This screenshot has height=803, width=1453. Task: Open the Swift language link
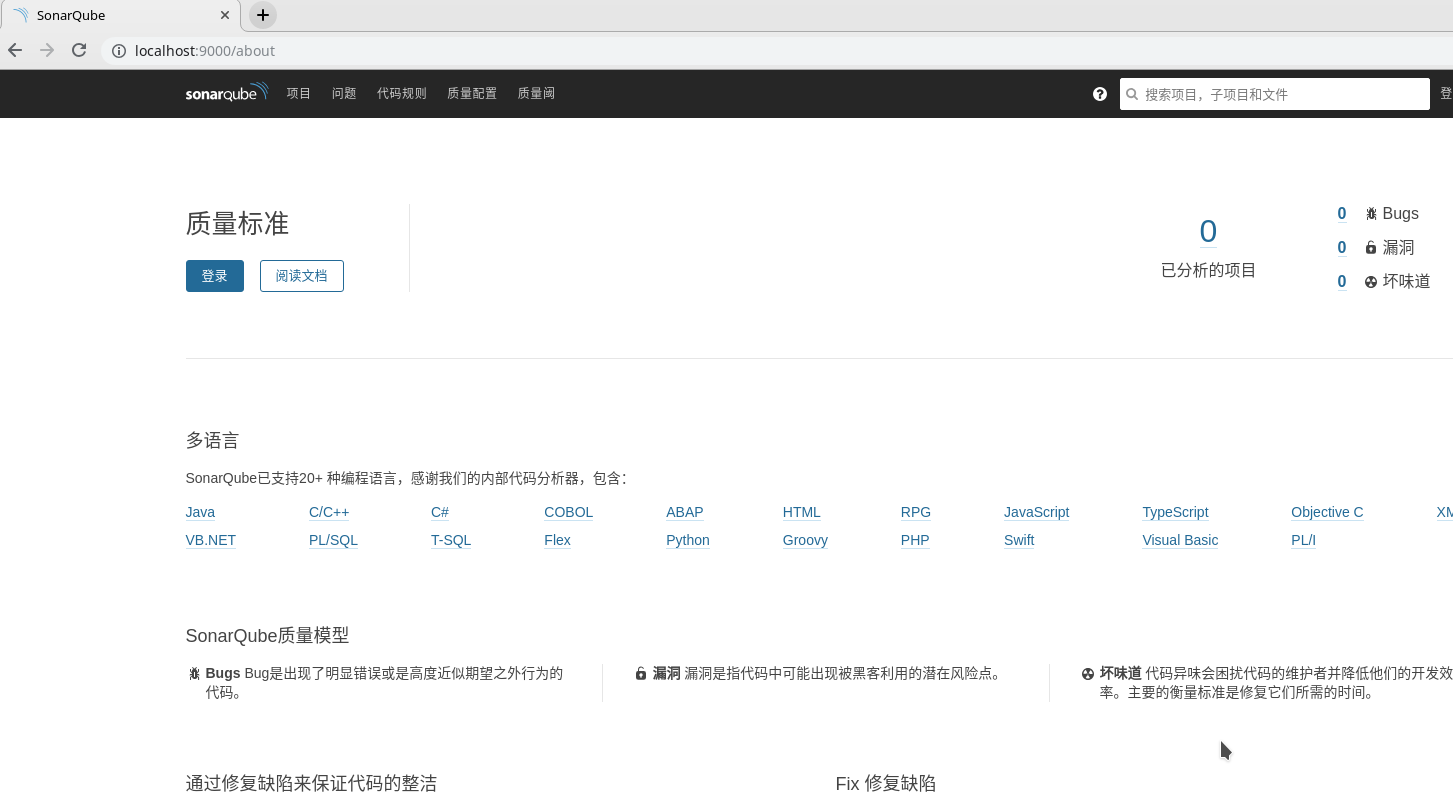click(x=1019, y=540)
